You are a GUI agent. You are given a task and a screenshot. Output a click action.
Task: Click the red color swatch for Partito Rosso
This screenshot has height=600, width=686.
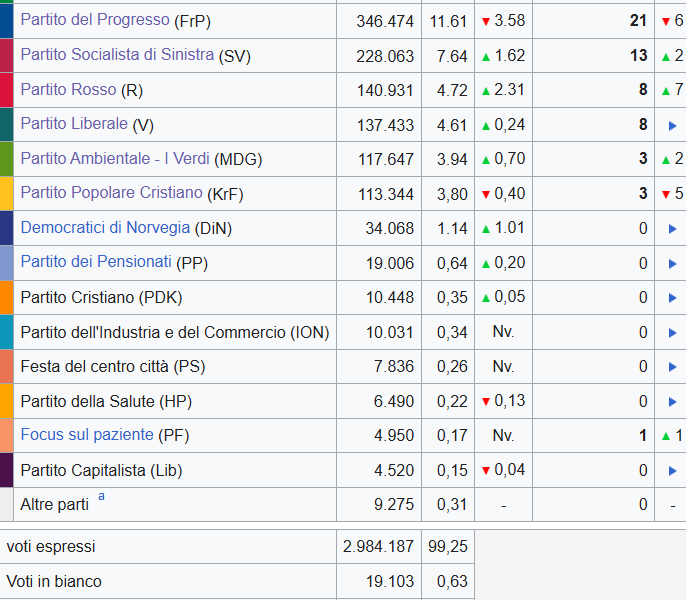point(6,90)
